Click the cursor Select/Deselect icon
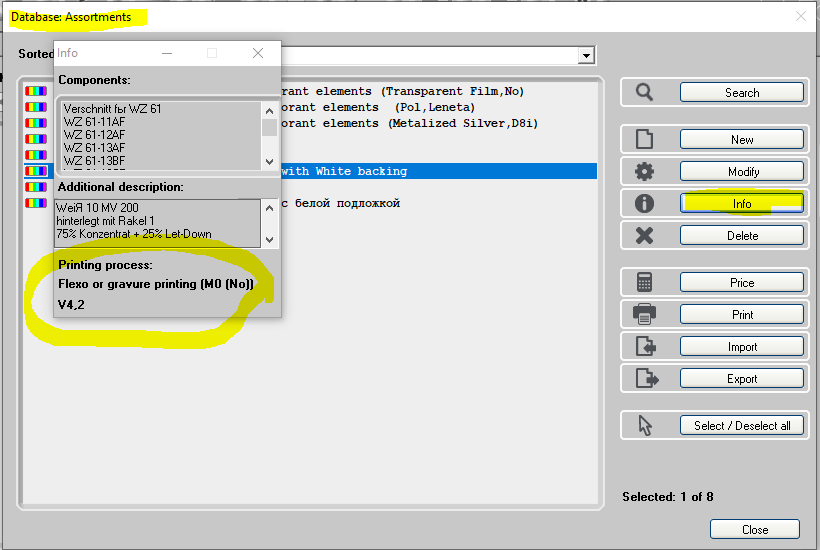820x550 pixels. tap(645, 426)
